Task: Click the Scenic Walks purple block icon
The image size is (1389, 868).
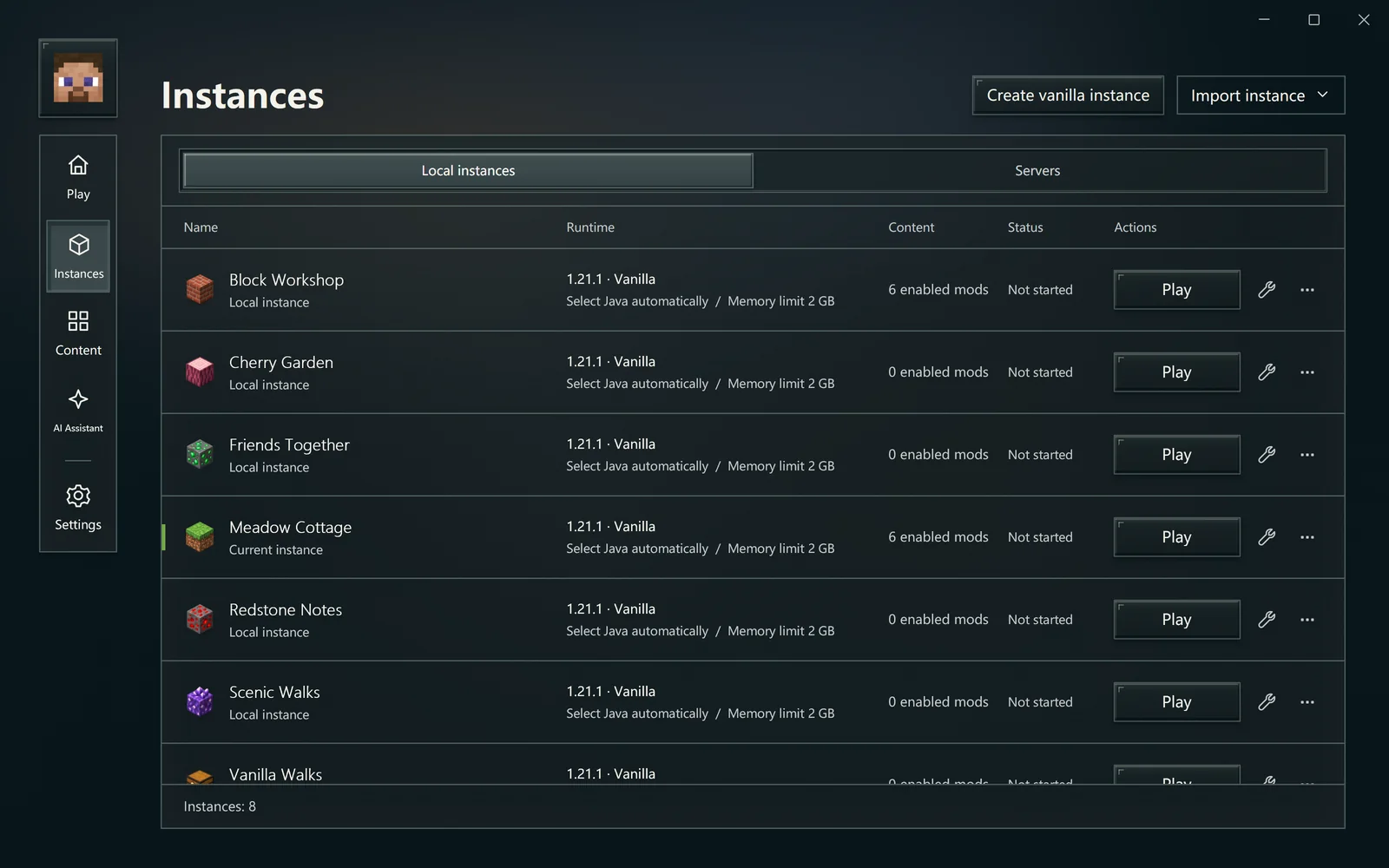Action: (200, 701)
